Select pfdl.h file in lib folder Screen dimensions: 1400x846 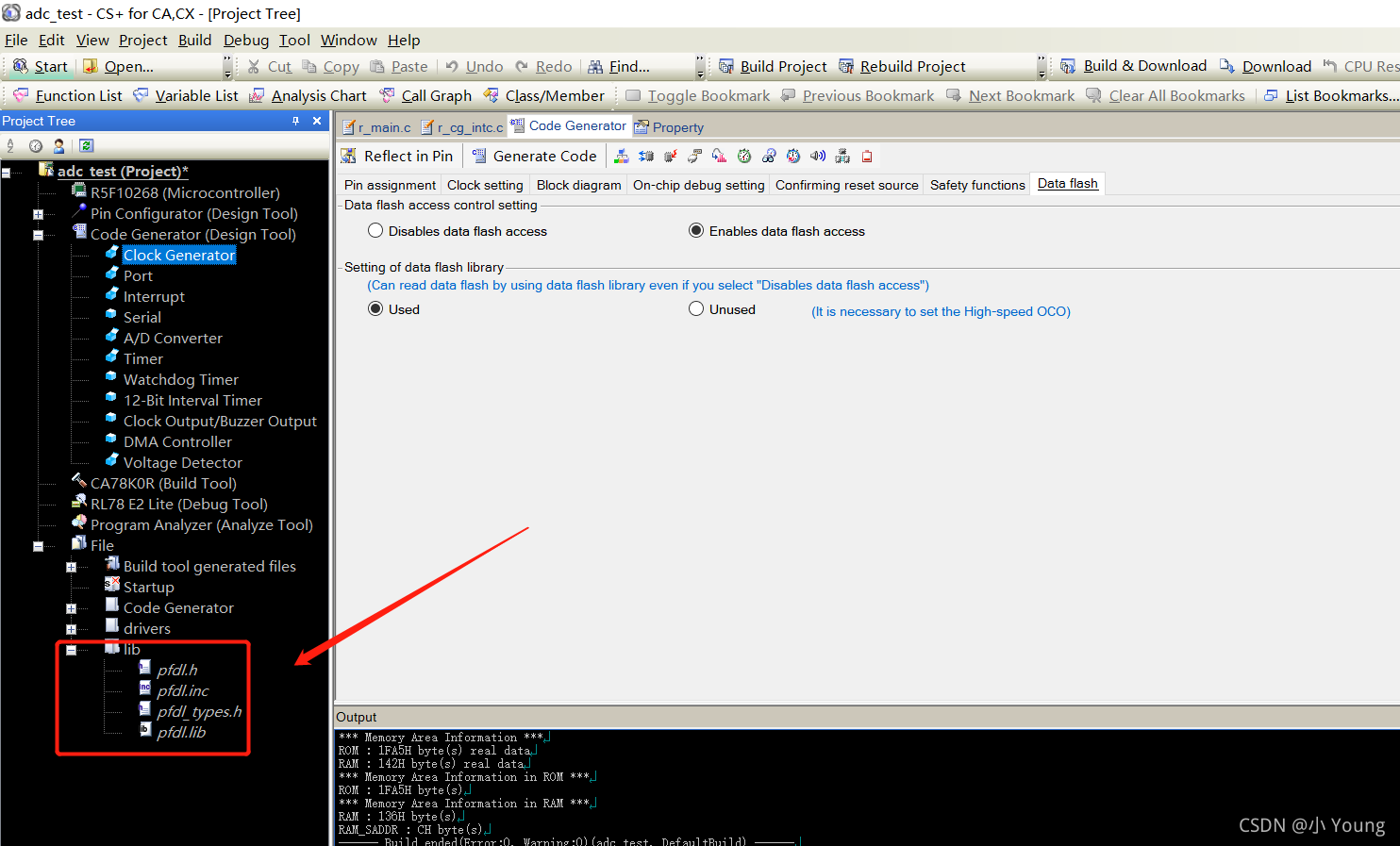[176, 671]
